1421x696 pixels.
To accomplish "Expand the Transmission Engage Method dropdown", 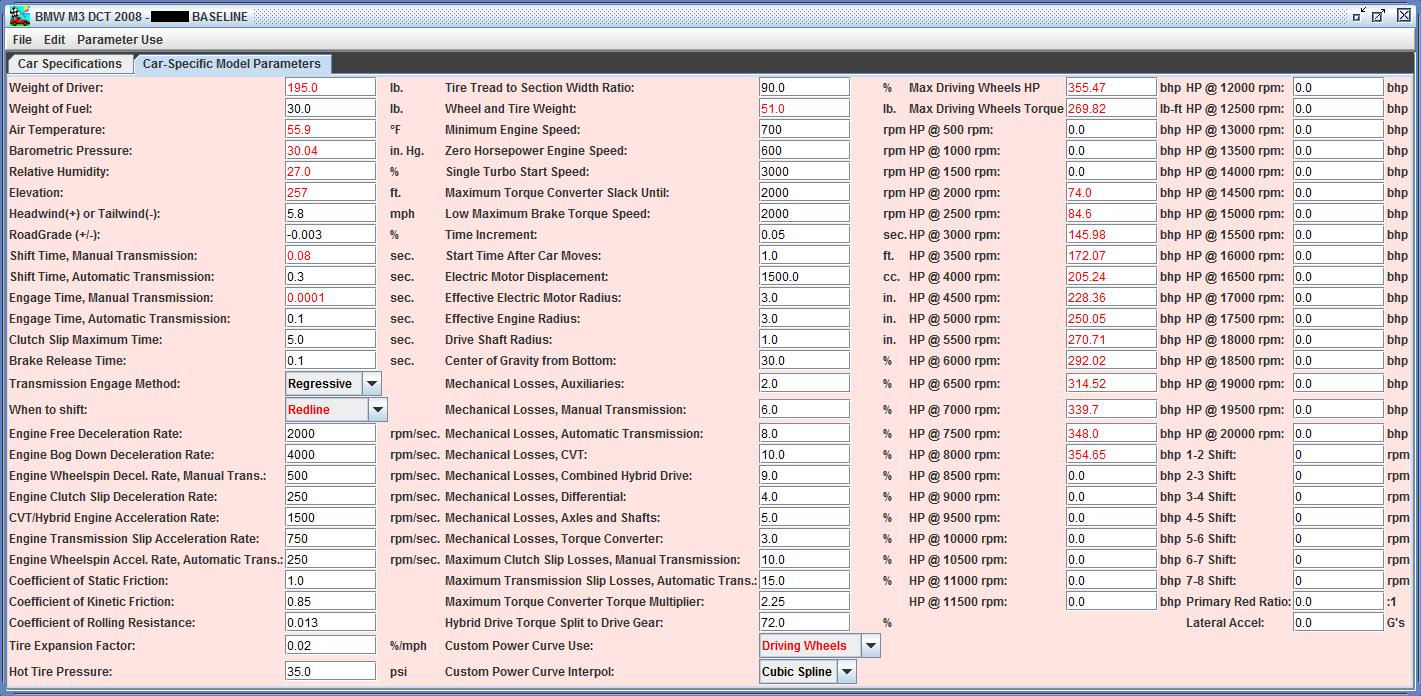I will click(371, 384).
